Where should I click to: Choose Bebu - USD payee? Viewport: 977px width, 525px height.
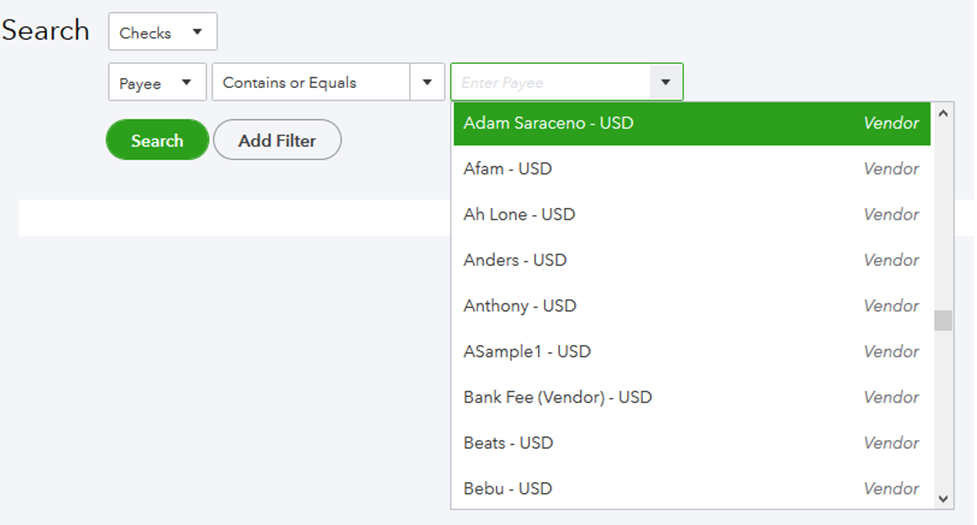point(692,488)
